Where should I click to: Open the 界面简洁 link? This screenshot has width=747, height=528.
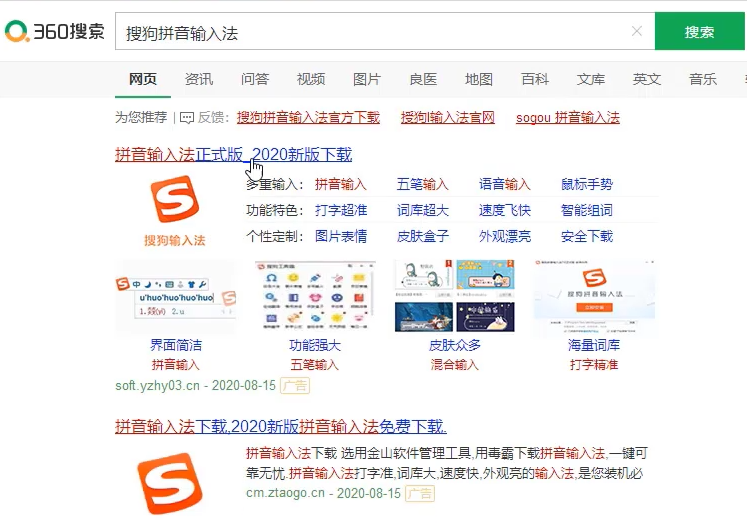pos(176,345)
